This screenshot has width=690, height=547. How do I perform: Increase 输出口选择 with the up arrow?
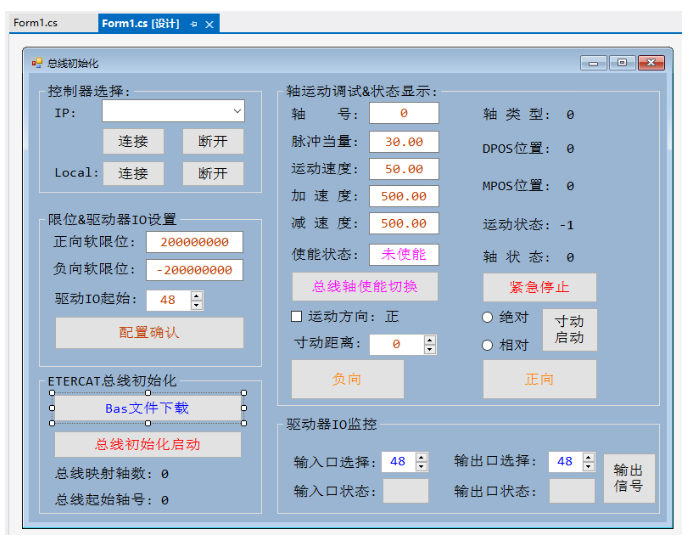click(x=588, y=457)
